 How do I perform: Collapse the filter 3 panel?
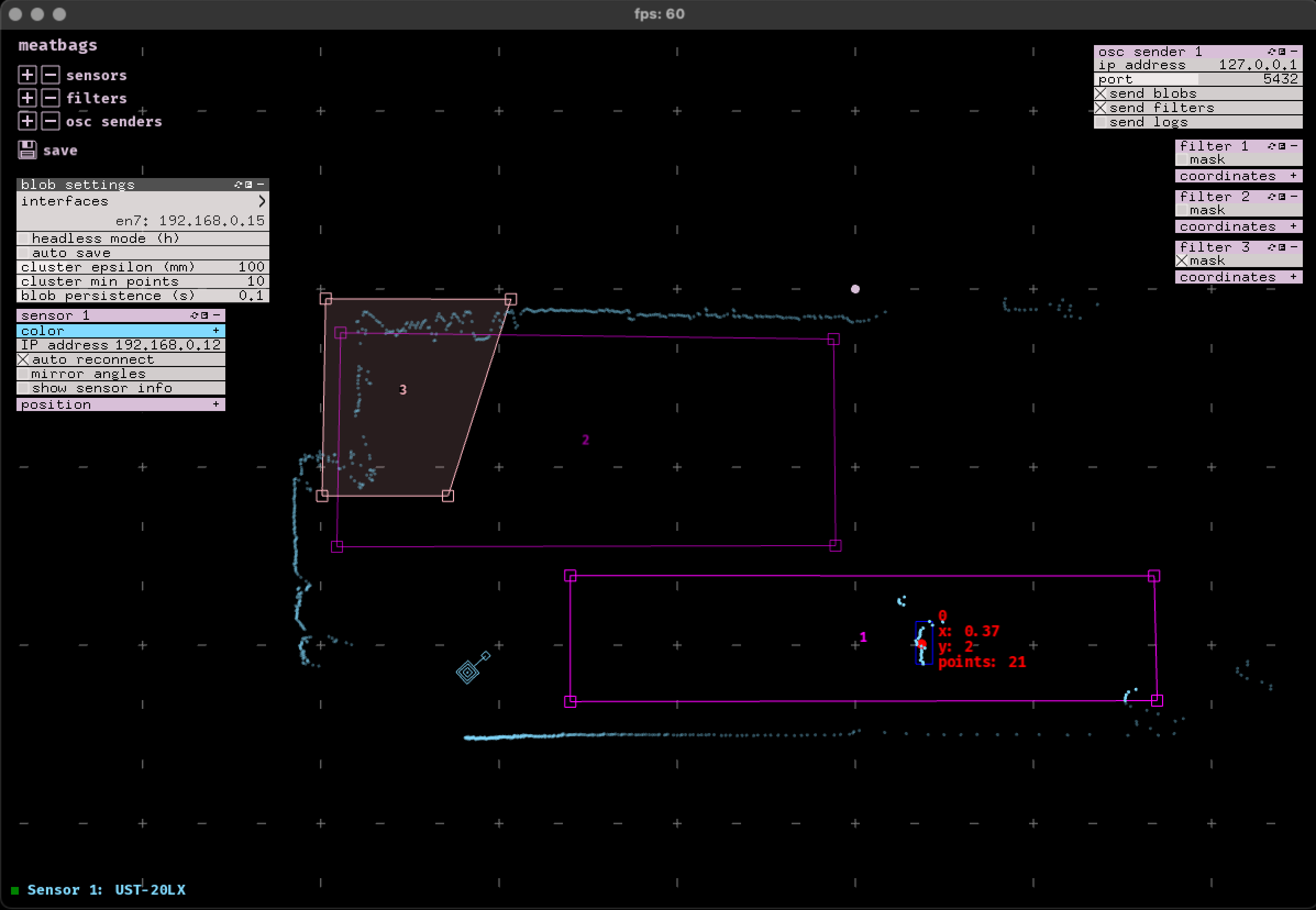click(1294, 247)
